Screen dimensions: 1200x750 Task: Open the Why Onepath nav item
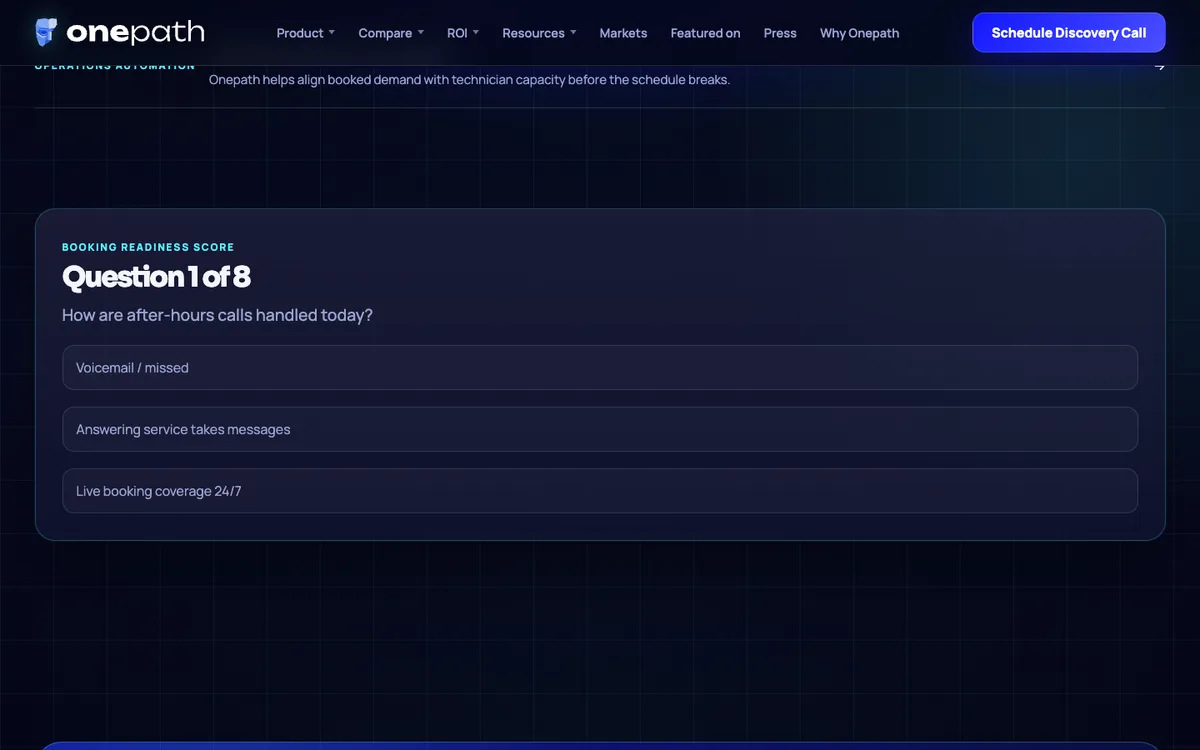[859, 33]
